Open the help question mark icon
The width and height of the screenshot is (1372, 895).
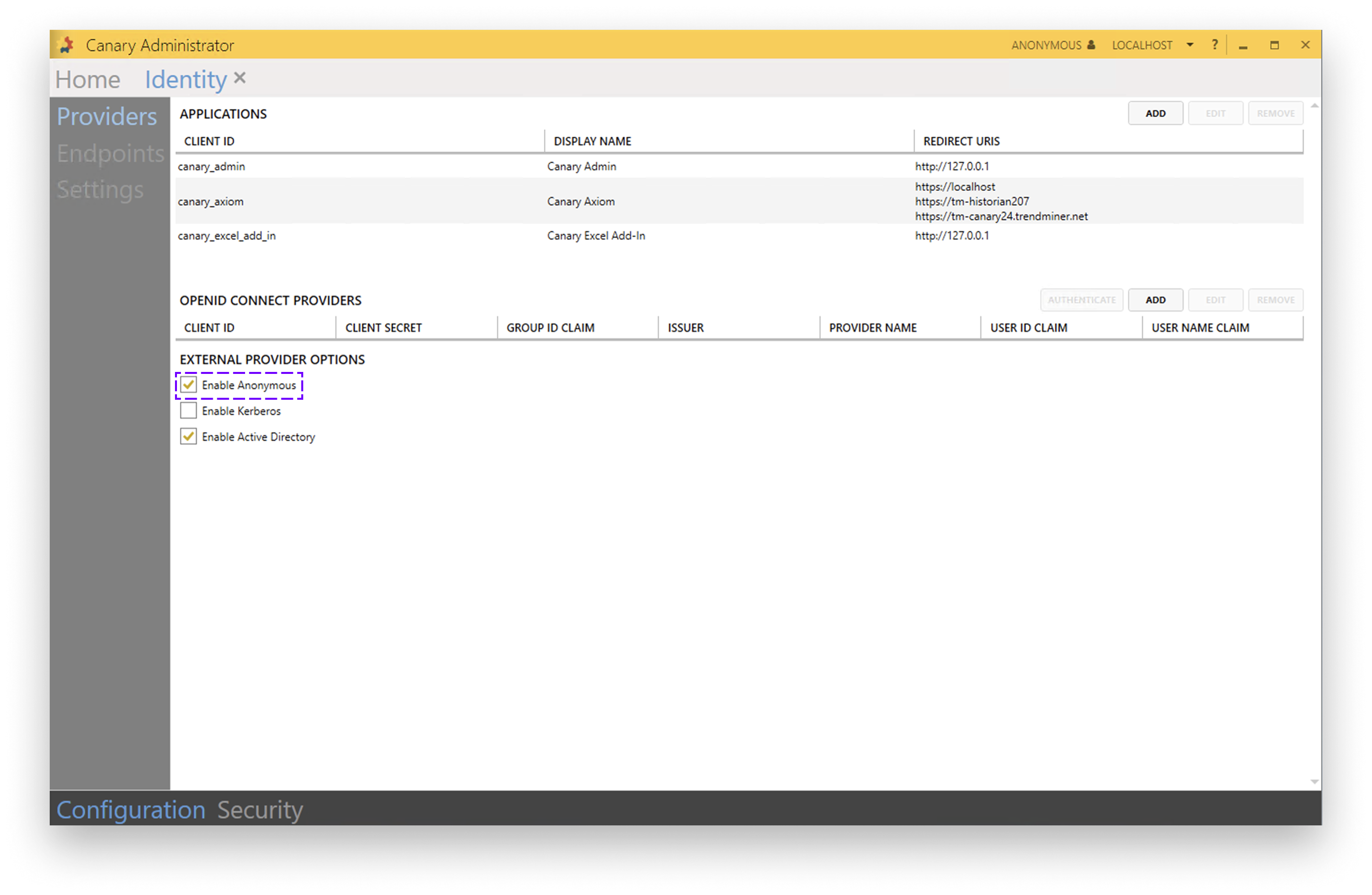tap(1214, 44)
